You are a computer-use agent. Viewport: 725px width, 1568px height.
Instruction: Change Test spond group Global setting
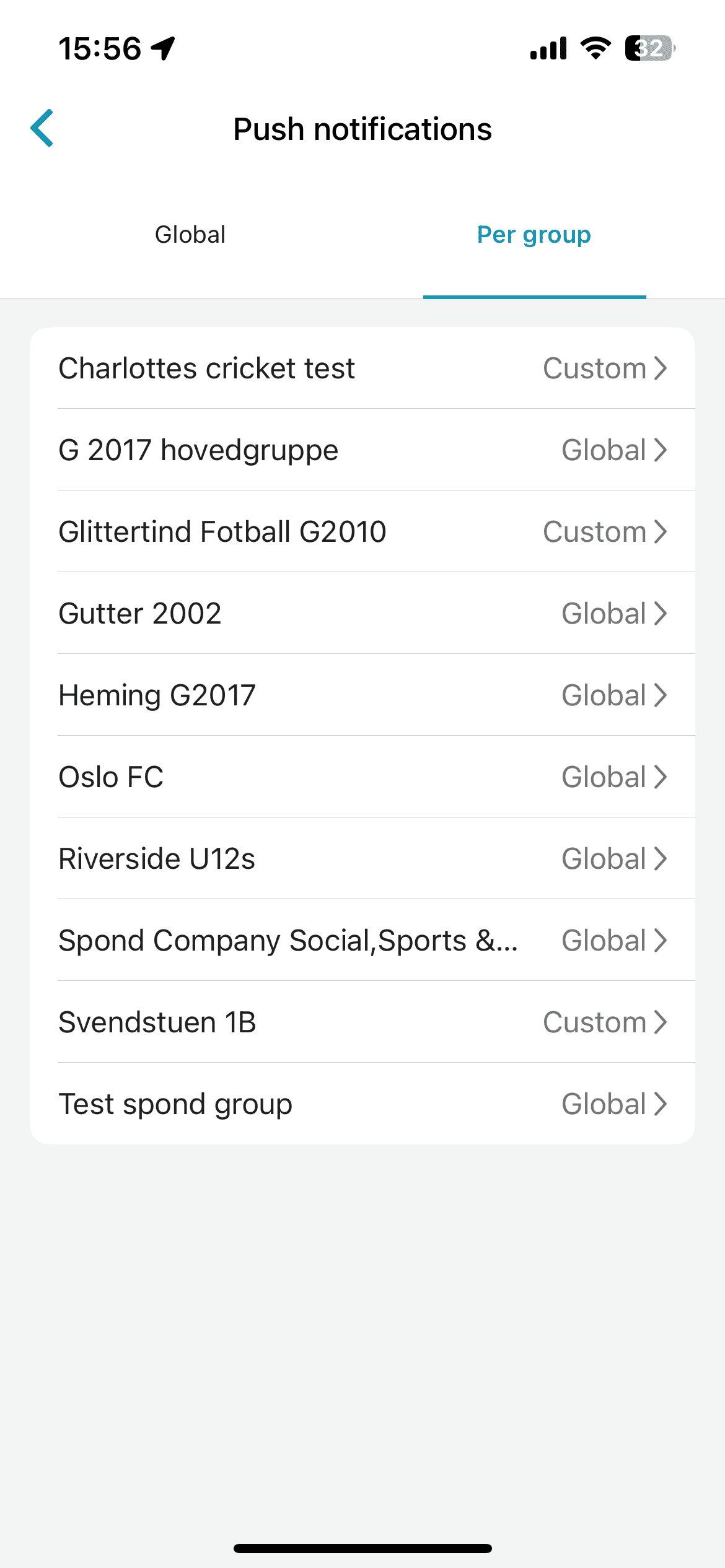(604, 1104)
